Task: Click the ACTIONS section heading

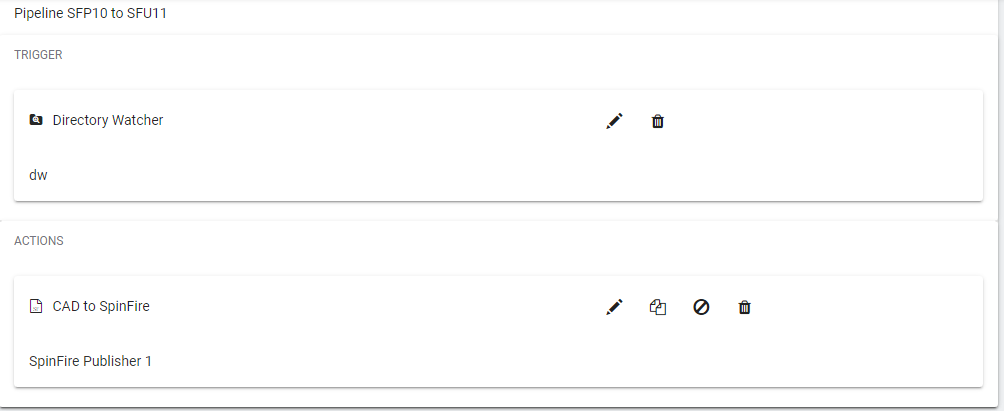Action: [x=39, y=241]
